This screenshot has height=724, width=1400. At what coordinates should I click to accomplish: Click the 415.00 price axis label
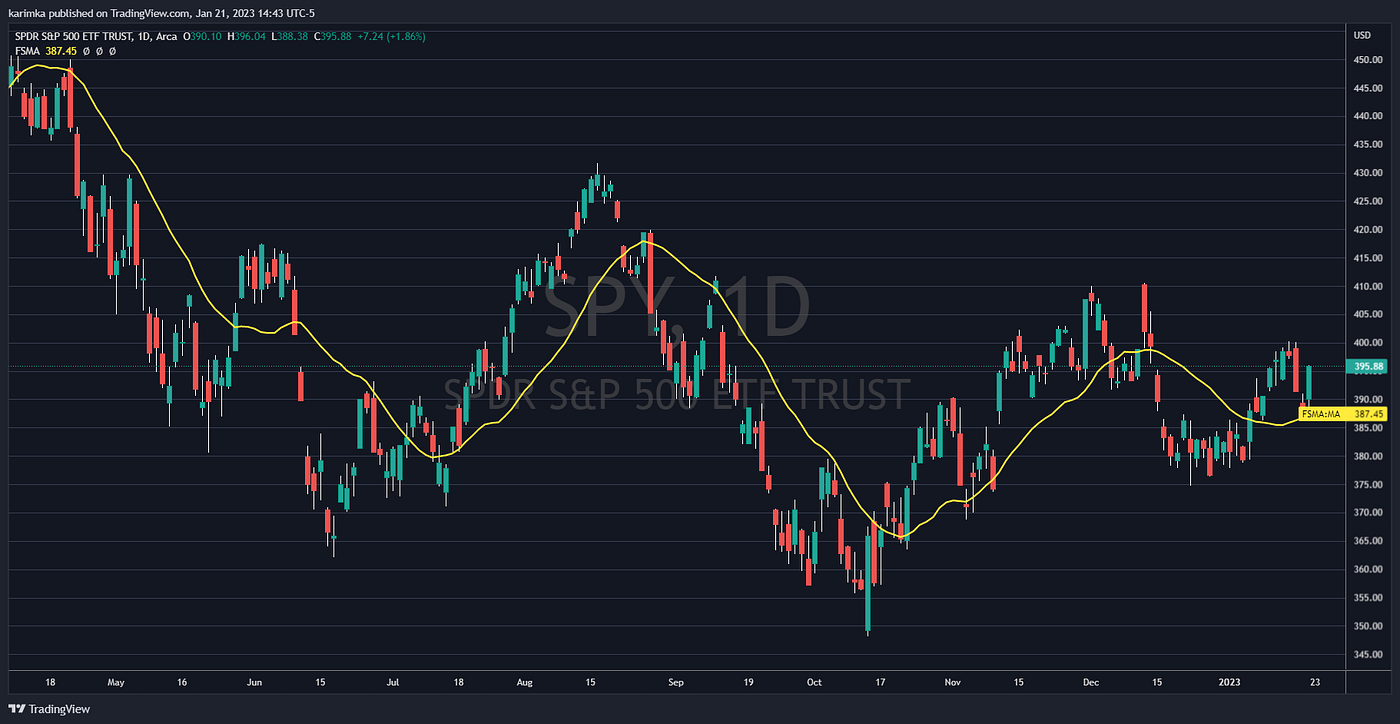click(1366, 258)
